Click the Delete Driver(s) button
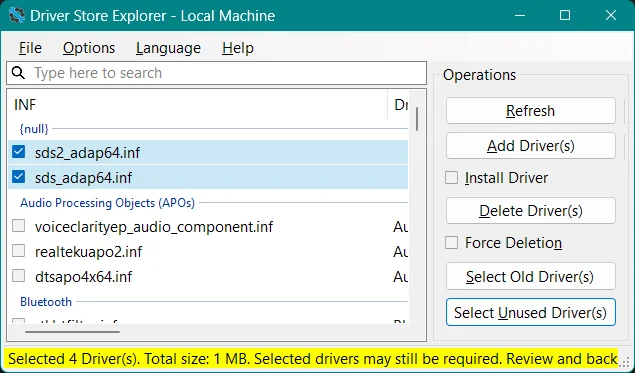The width and height of the screenshot is (635, 373). pyautogui.click(x=531, y=211)
